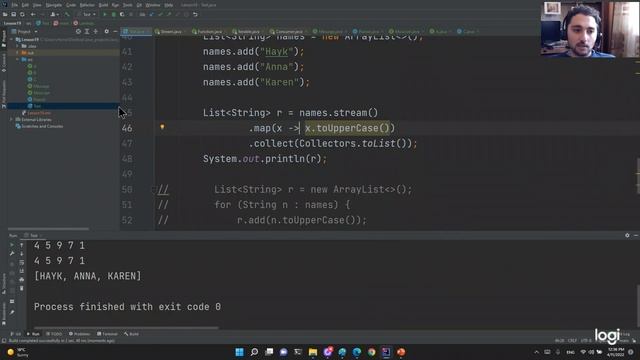Click the weather widget on taskbar
Image resolution: width=640 pixels, height=360 pixels.
(18, 352)
